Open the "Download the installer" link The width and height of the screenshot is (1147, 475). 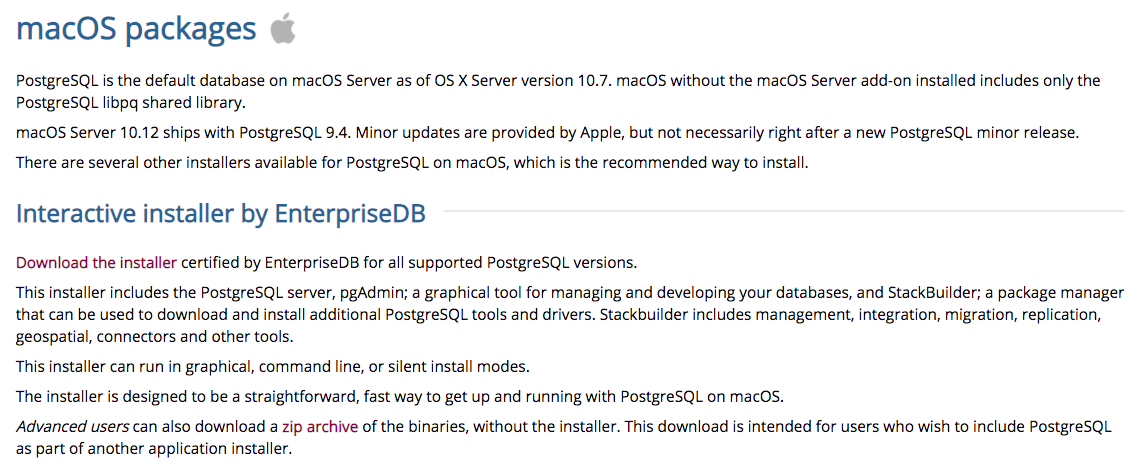tap(96, 263)
